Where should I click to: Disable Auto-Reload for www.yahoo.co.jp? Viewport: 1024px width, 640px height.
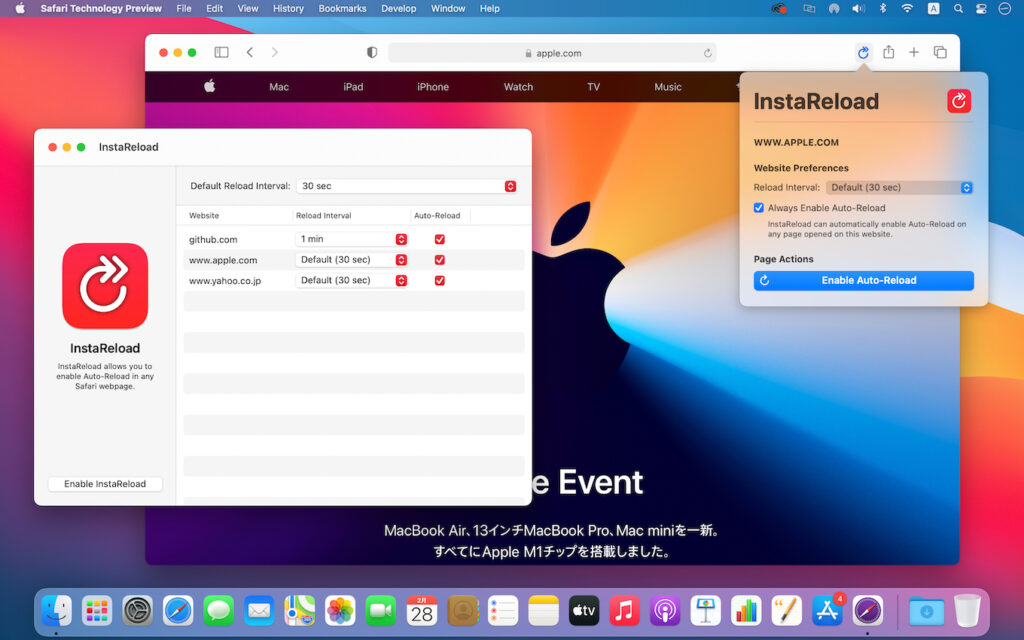(438, 280)
